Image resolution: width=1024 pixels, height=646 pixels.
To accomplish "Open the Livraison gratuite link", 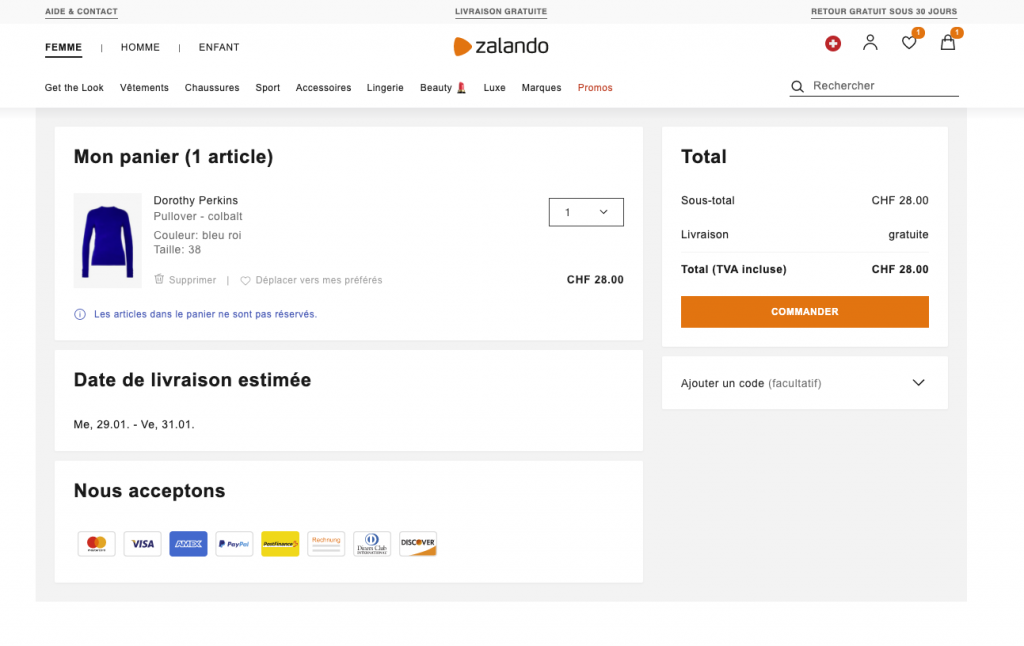I will (x=501, y=11).
